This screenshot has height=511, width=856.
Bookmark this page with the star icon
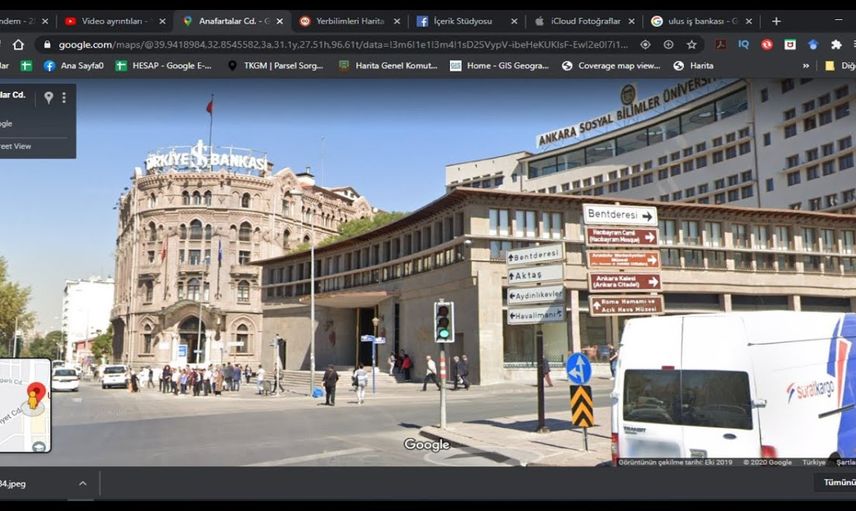[691, 44]
